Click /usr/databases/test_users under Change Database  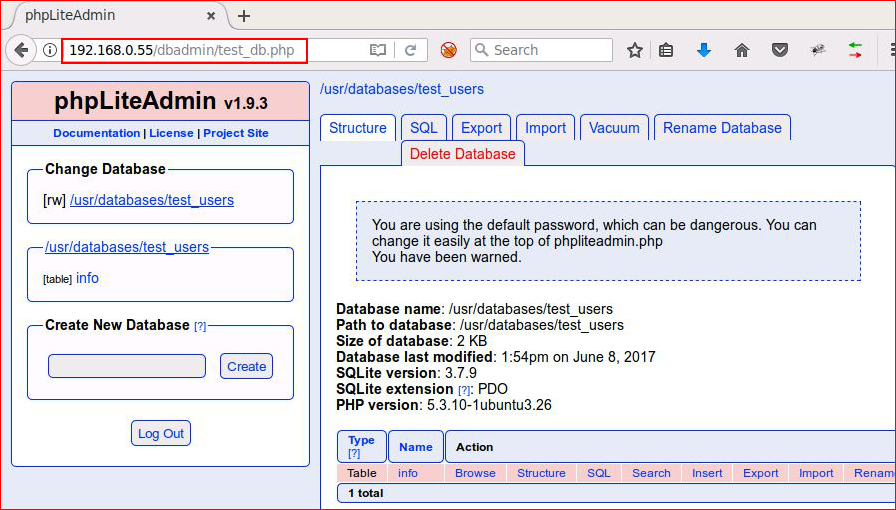tap(152, 200)
